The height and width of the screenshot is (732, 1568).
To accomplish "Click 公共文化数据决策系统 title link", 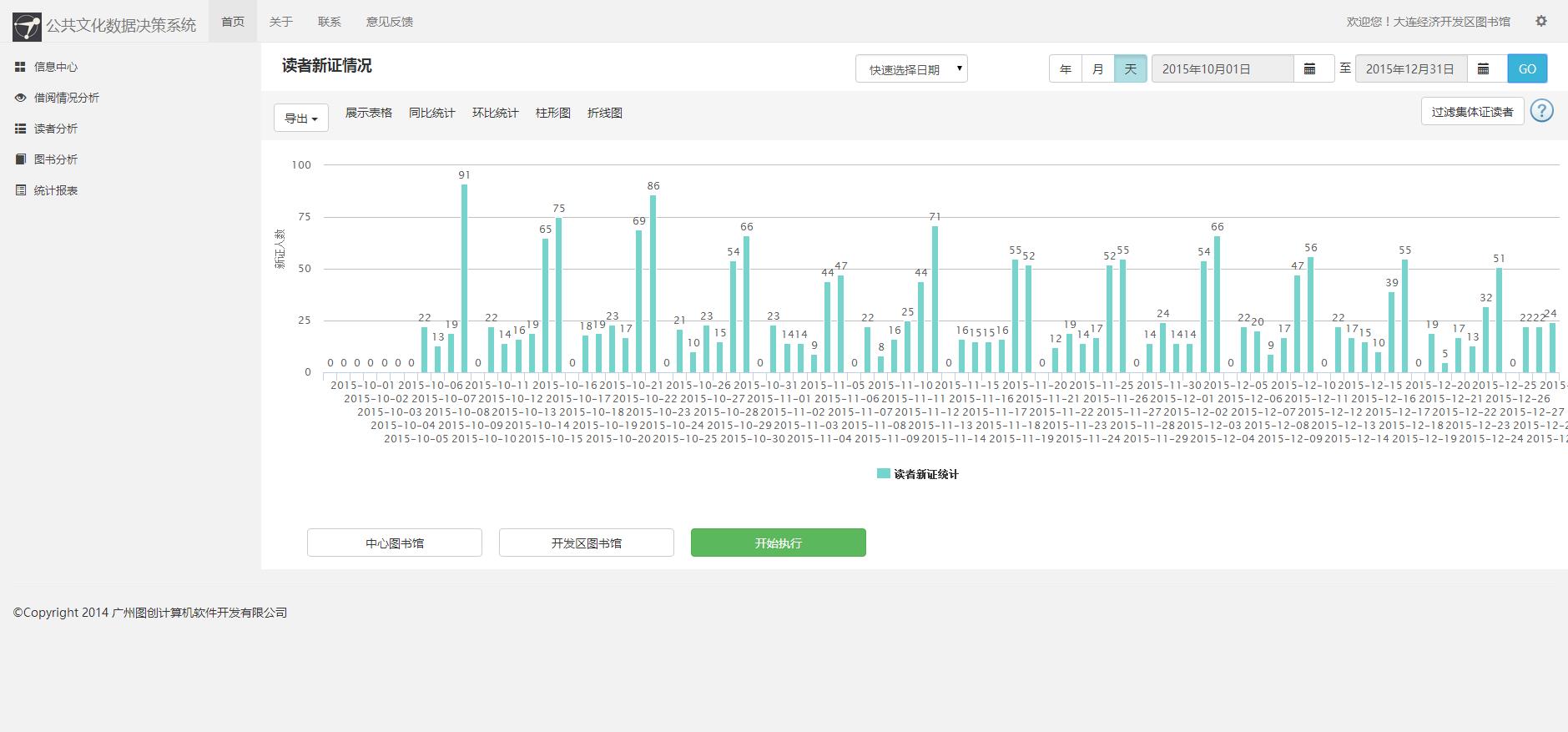I will pos(121,26).
